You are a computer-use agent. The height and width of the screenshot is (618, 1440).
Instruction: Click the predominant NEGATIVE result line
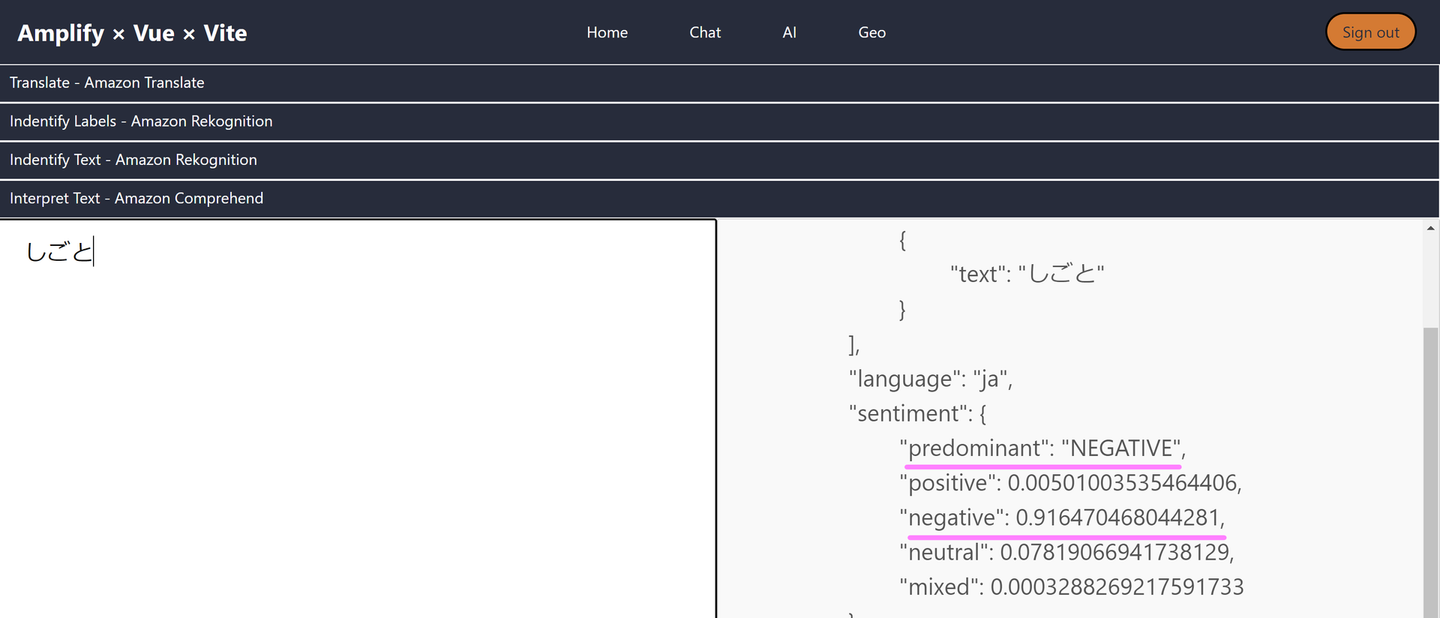pos(1042,448)
